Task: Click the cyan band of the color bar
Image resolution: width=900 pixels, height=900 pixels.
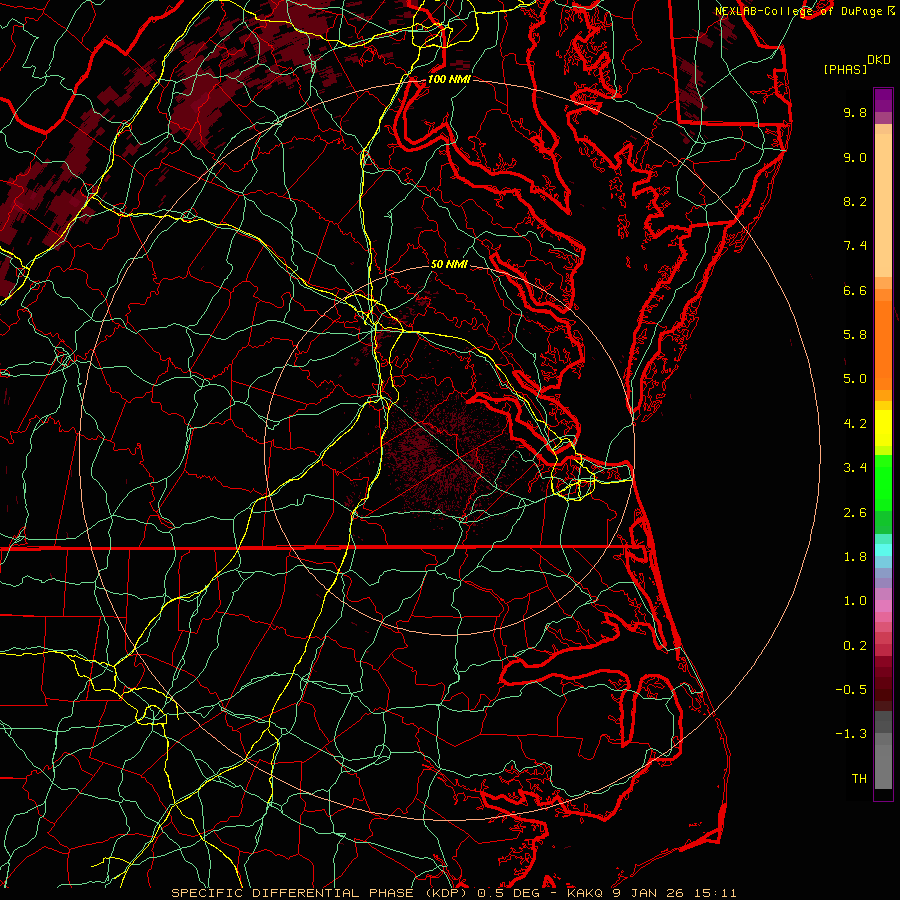Action: pos(883,550)
